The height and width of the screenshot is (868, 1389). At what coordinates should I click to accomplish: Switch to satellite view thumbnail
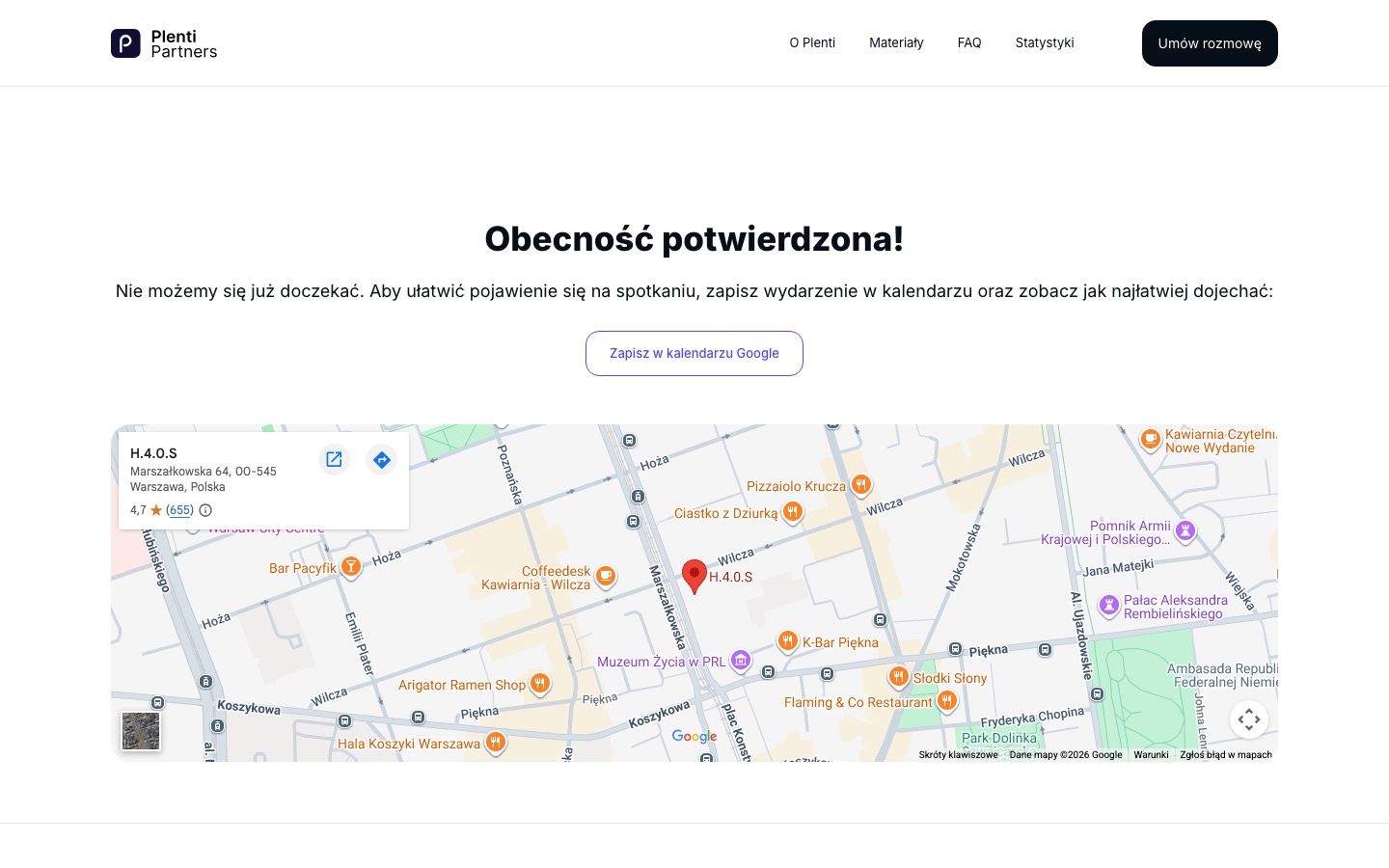point(141,731)
